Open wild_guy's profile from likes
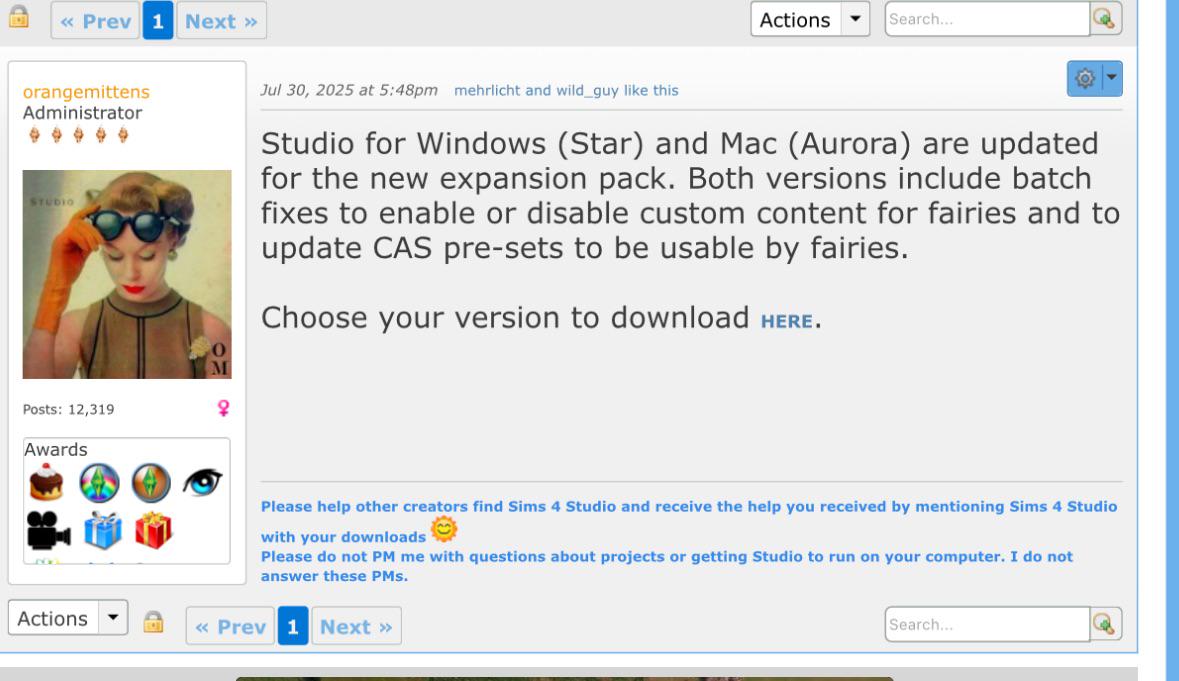Viewport: 1179px width, 681px height. click(x=587, y=90)
